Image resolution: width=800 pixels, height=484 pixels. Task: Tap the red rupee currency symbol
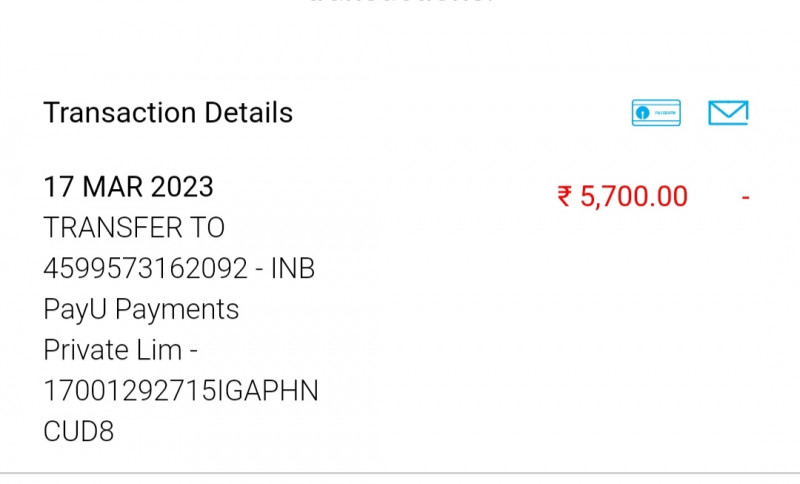point(565,197)
